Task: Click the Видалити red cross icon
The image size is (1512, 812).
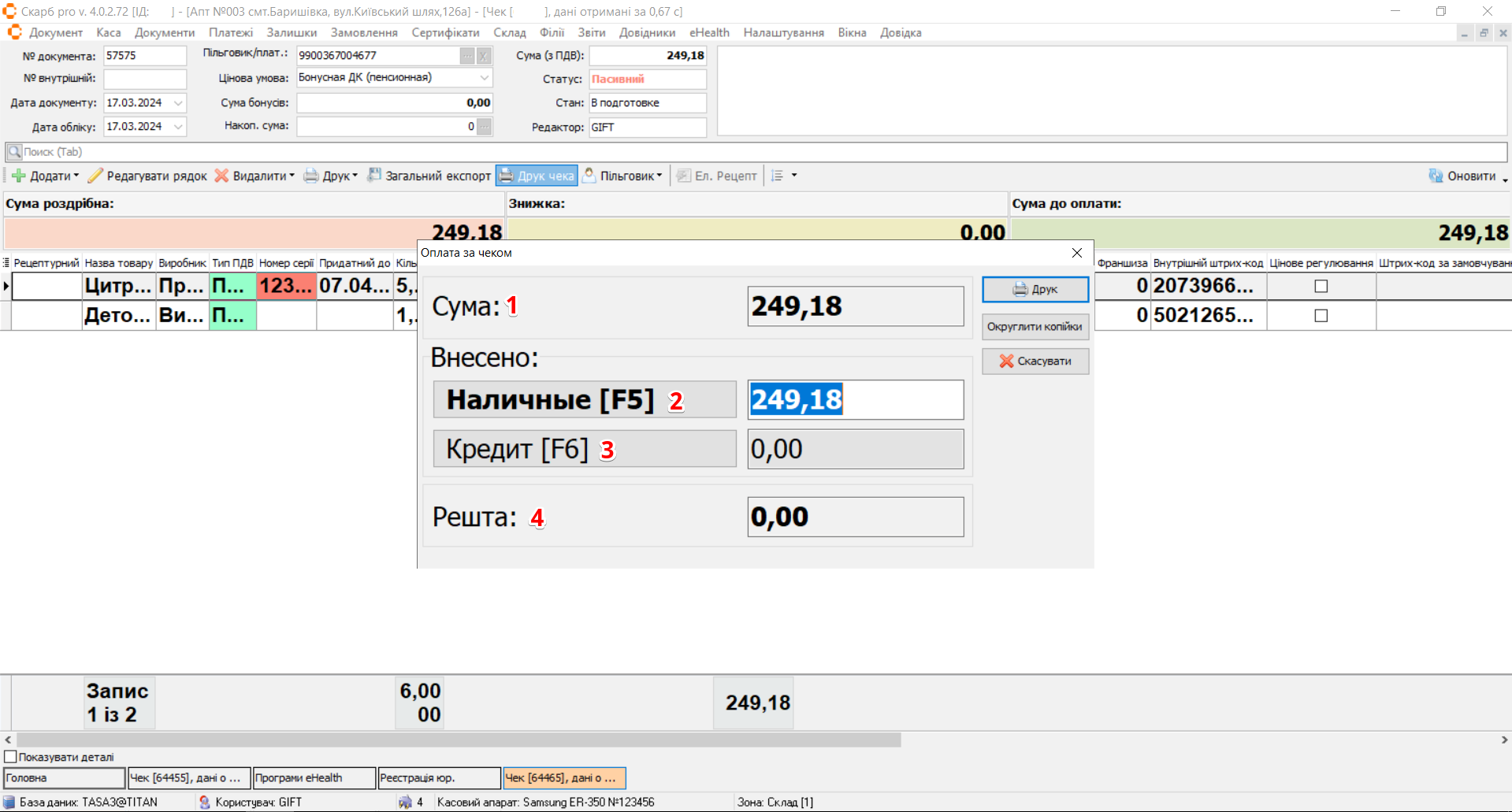Action: [222, 176]
